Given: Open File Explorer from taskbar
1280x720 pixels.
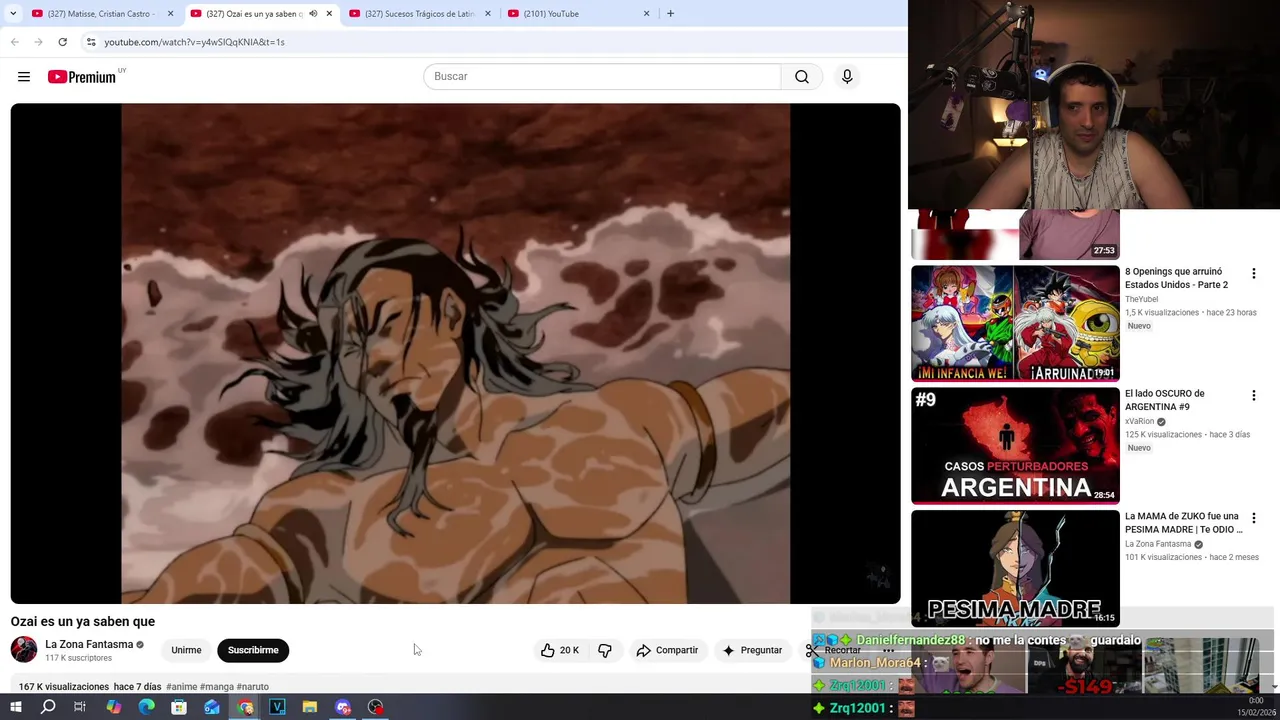Looking at the screenshot, I should (310, 707).
